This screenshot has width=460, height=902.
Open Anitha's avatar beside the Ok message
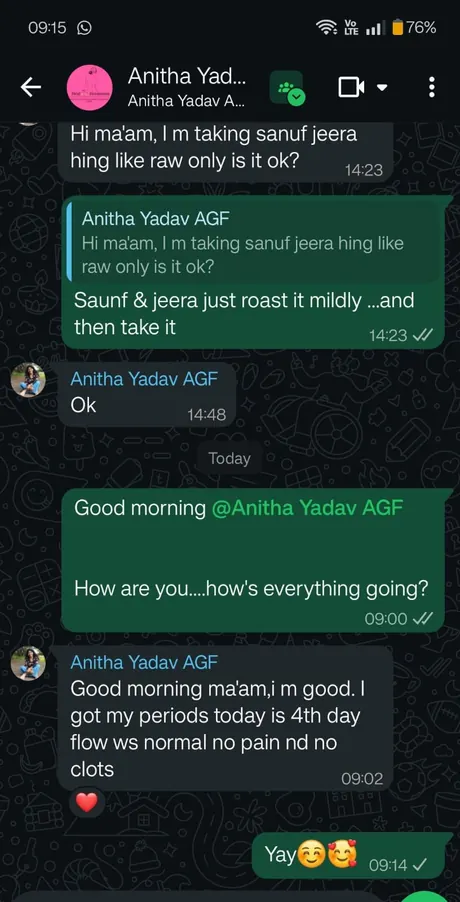click(28, 380)
